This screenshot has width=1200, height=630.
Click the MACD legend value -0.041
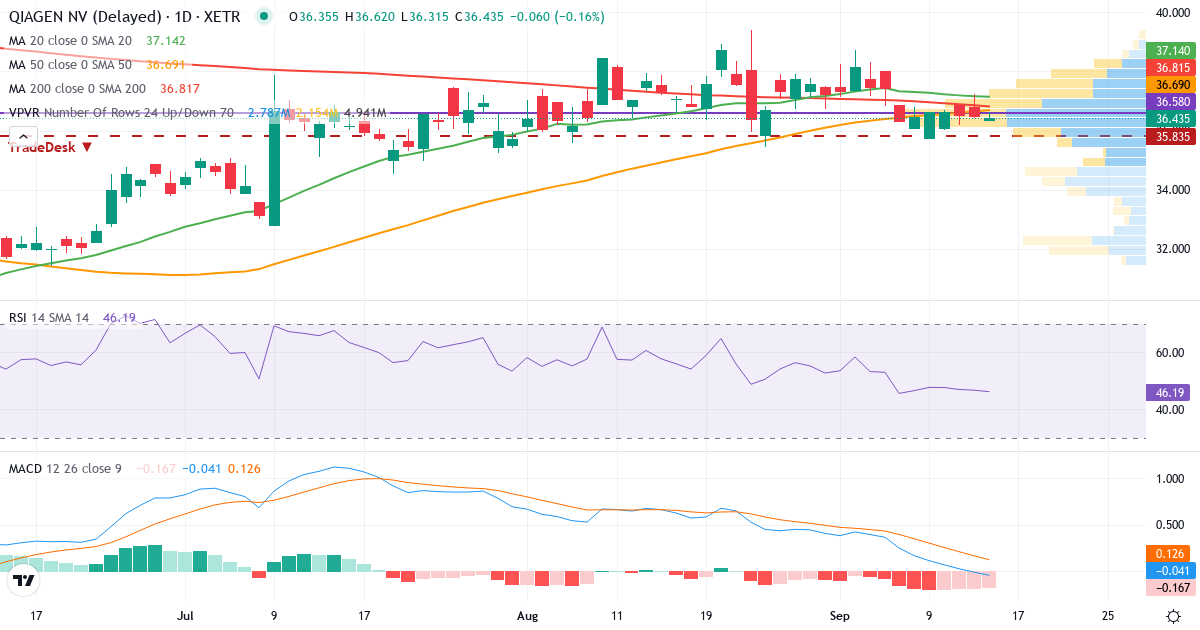201,468
